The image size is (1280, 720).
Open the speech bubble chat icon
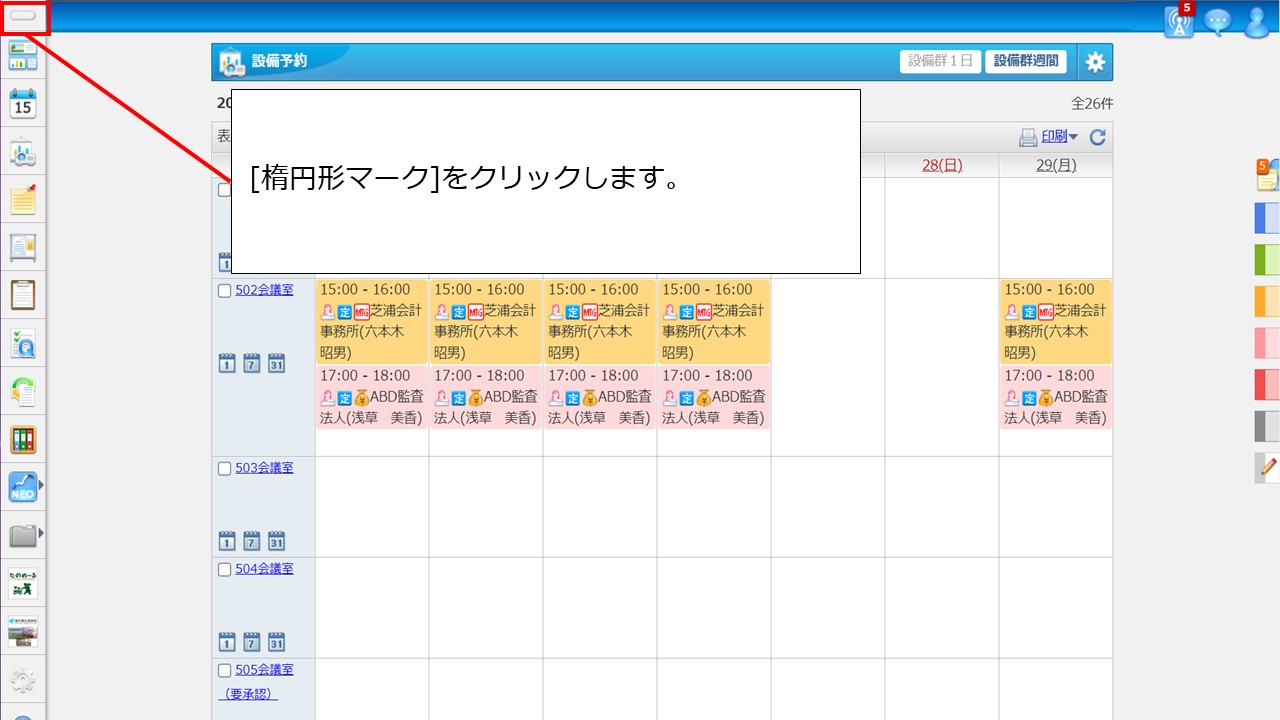(x=1217, y=21)
